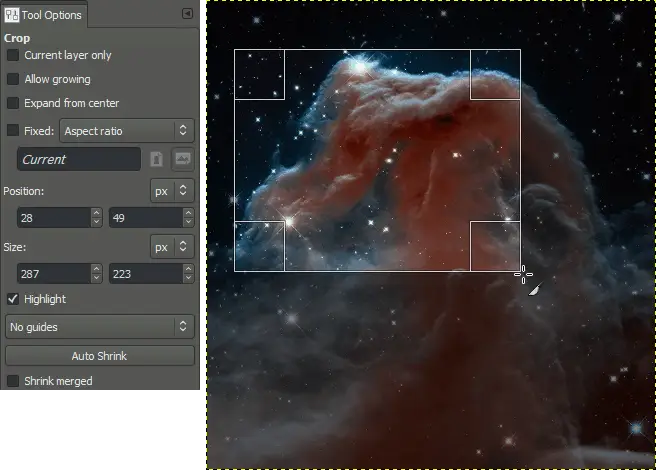The height and width of the screenshot is (470, 656).
Task: Open the tab configuration menu arrow
Action: tap(187, 14)
